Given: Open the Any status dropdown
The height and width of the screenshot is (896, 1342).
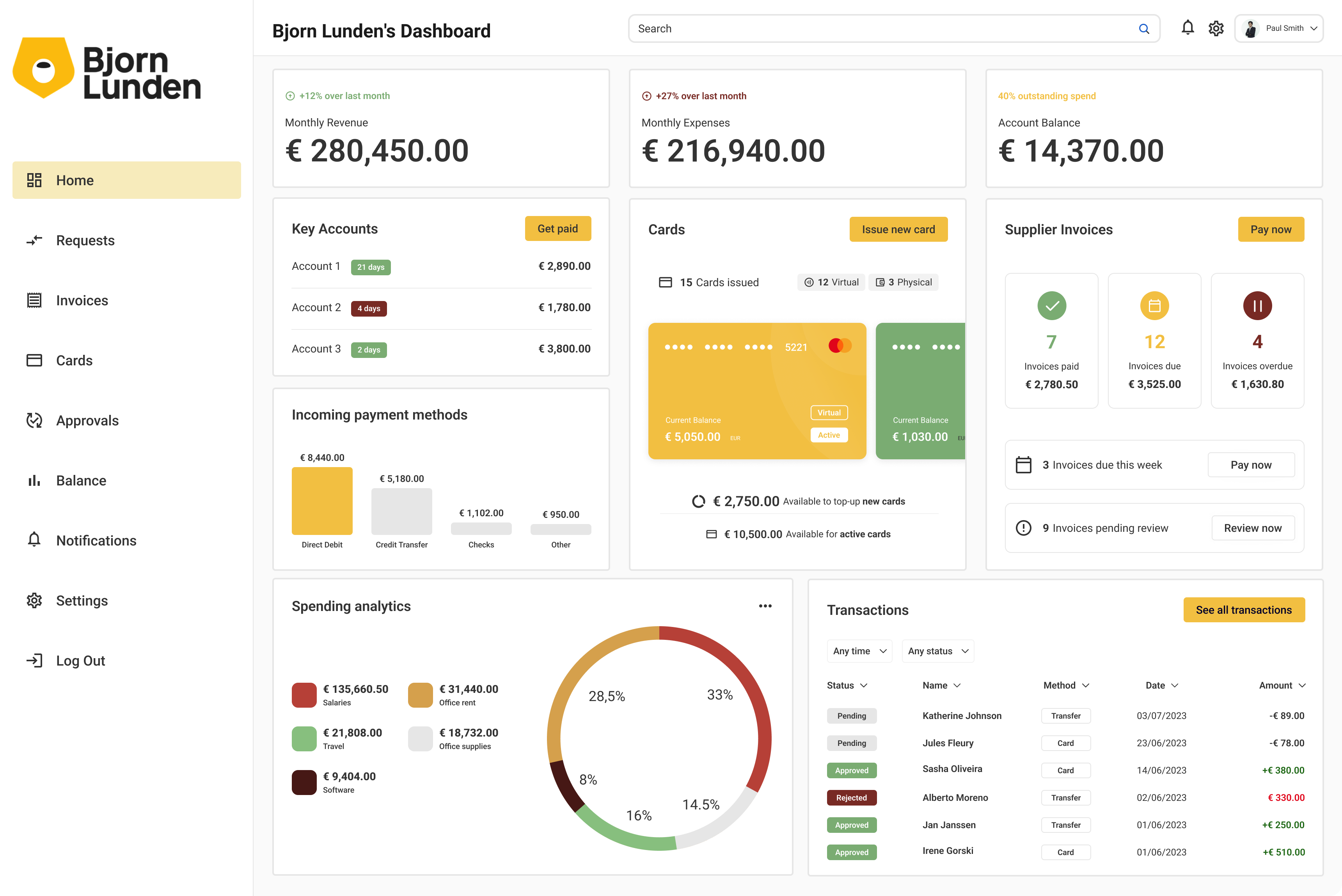Looking at the screenshot, I should [937, 651].
